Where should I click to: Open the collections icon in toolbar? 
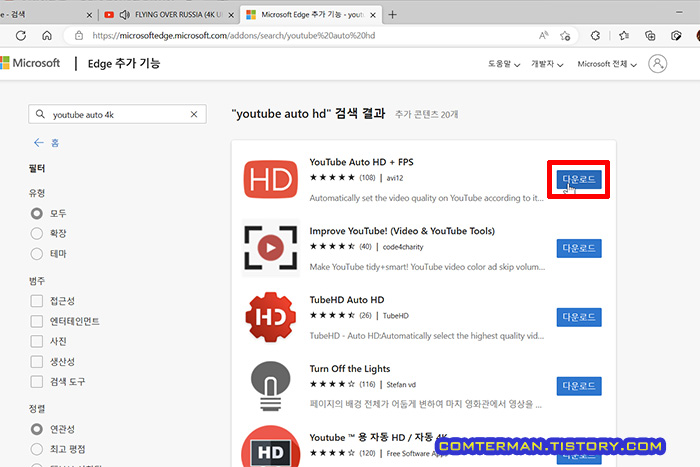650,36
